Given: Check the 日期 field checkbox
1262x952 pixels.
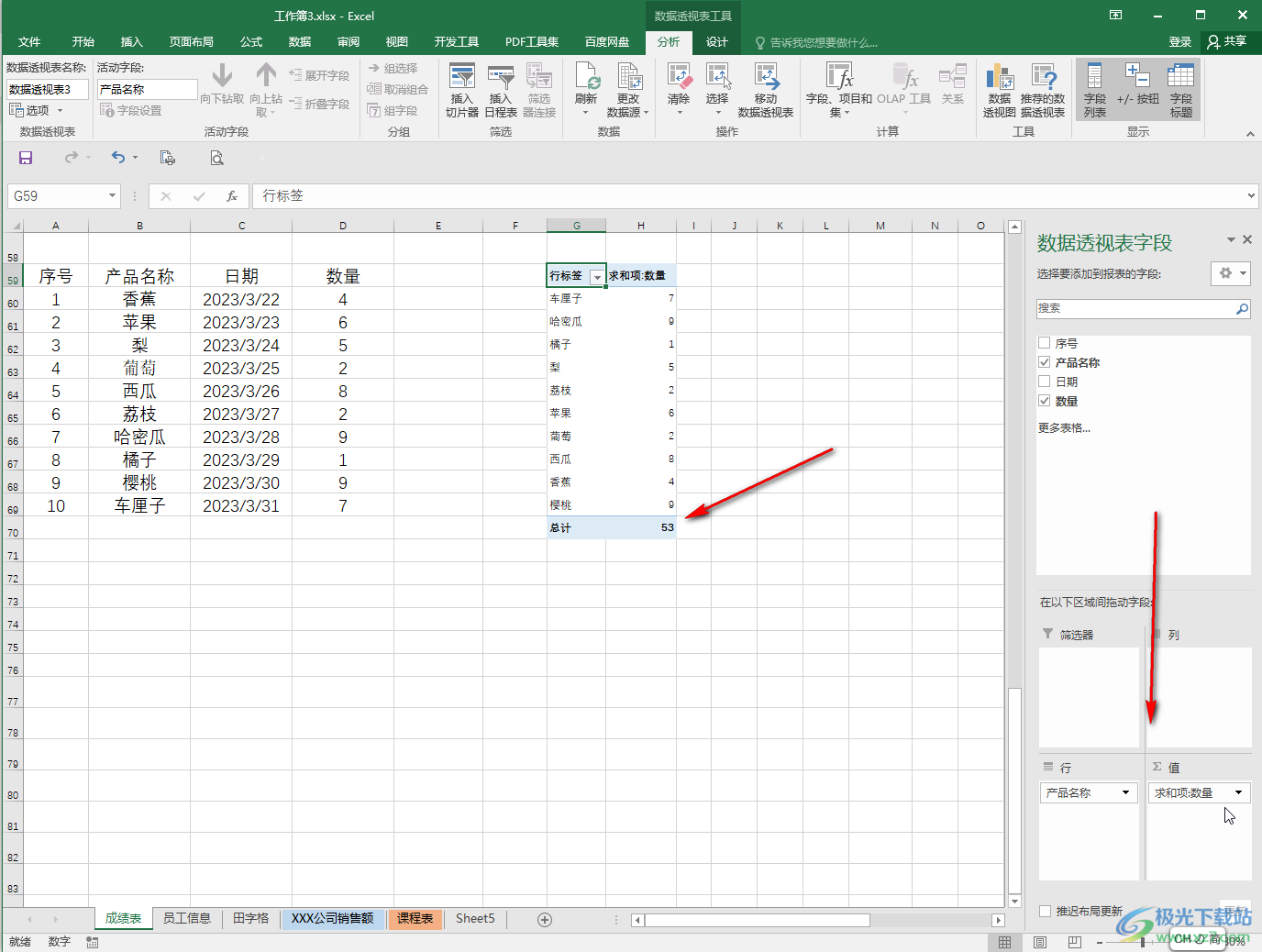Looking at the screenshot, I should pos(1044,382).
